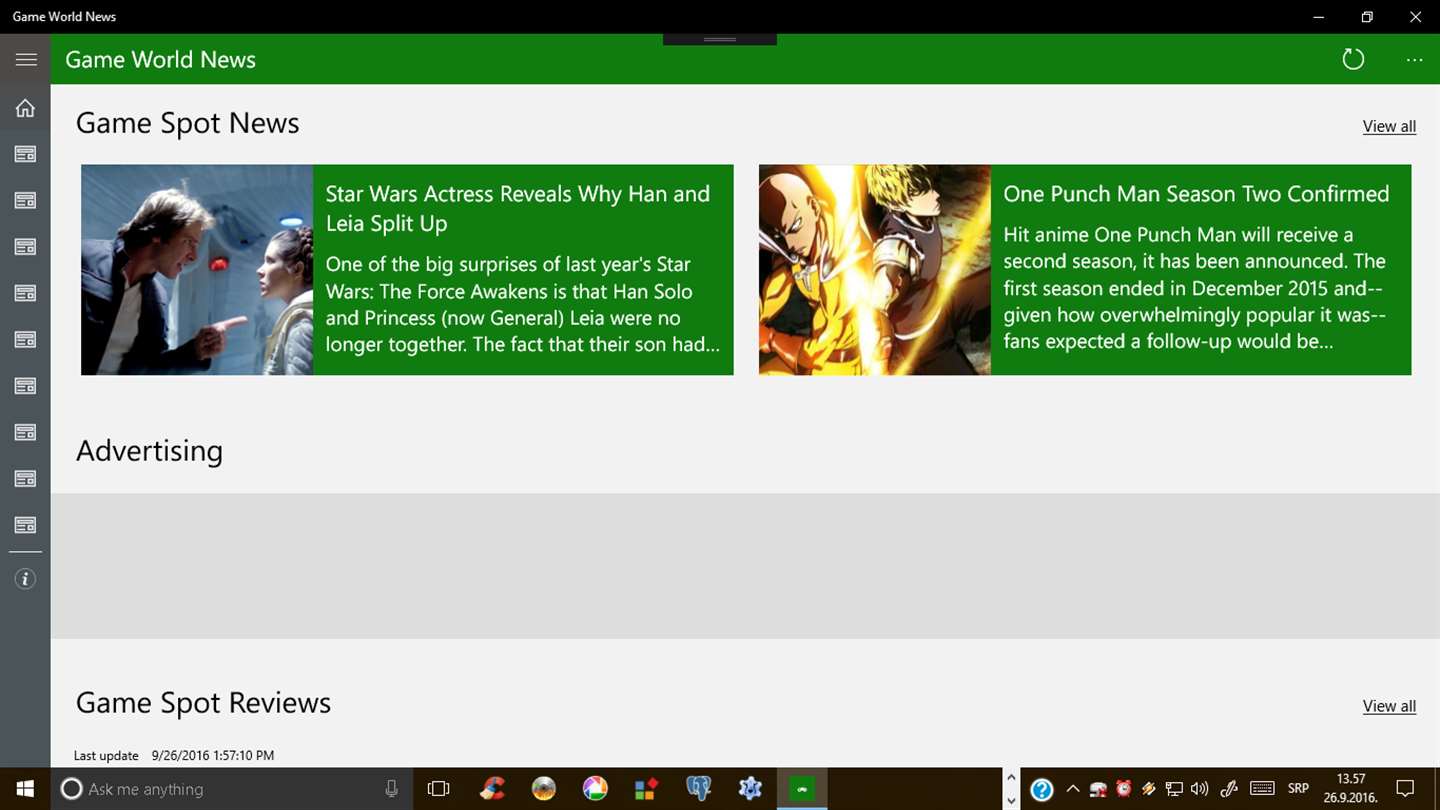This screenshot has height=810, width=1440.
Task: Select the news feed icon just above the info icon
Action: (x=25, y=525)
